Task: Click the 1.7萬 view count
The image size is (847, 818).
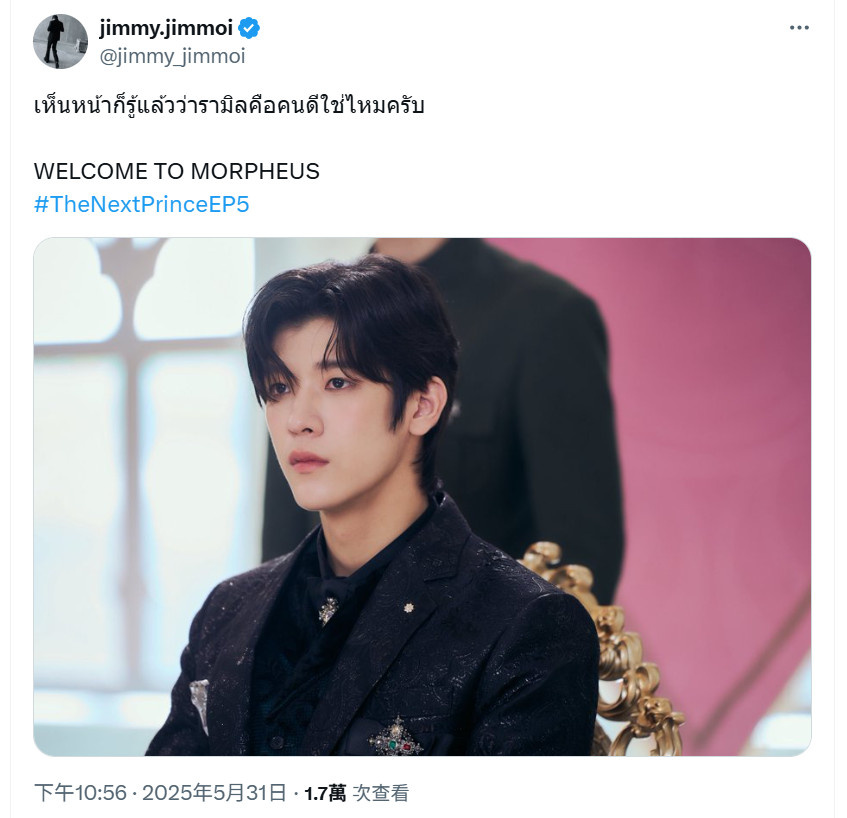Action: click(x=325, y=793)
